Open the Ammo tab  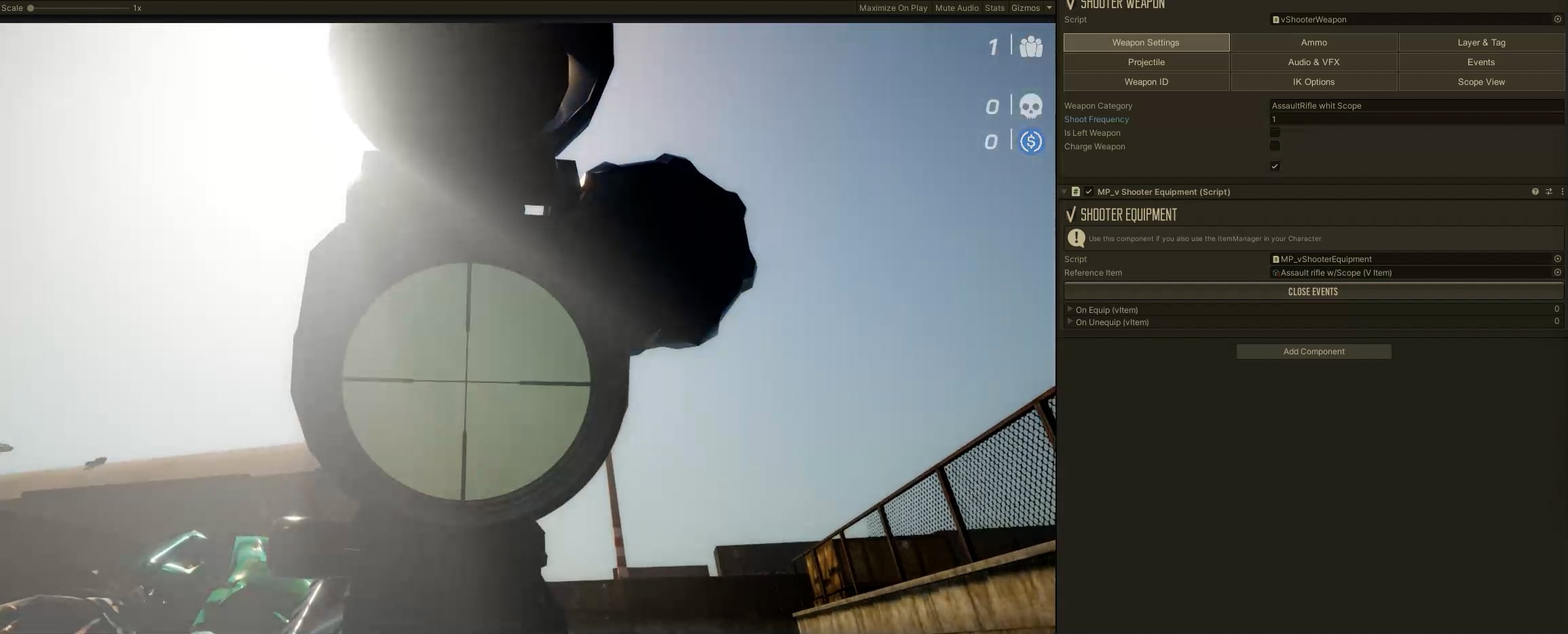(x=1313, y=43)
